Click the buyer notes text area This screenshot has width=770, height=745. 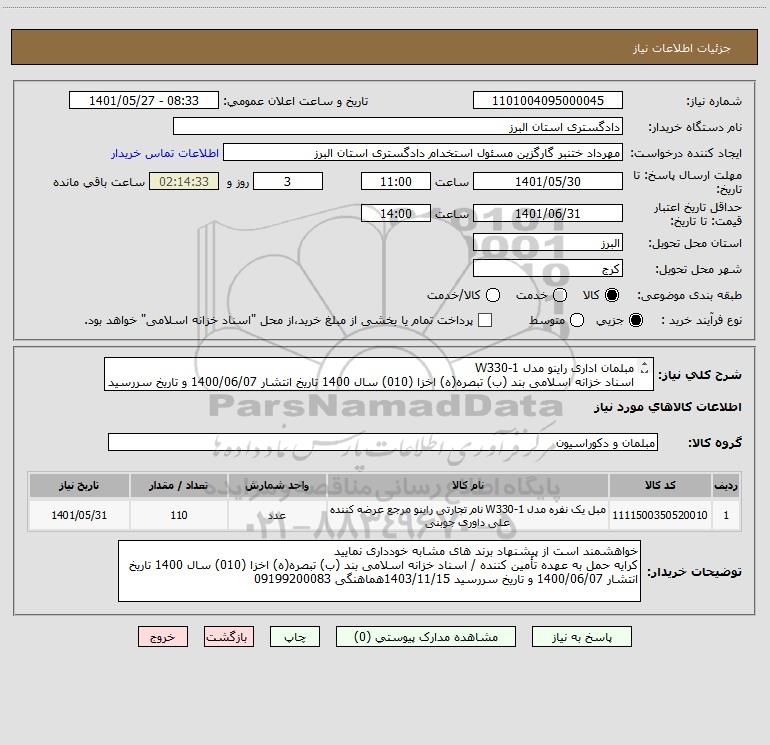coord(379,571)
